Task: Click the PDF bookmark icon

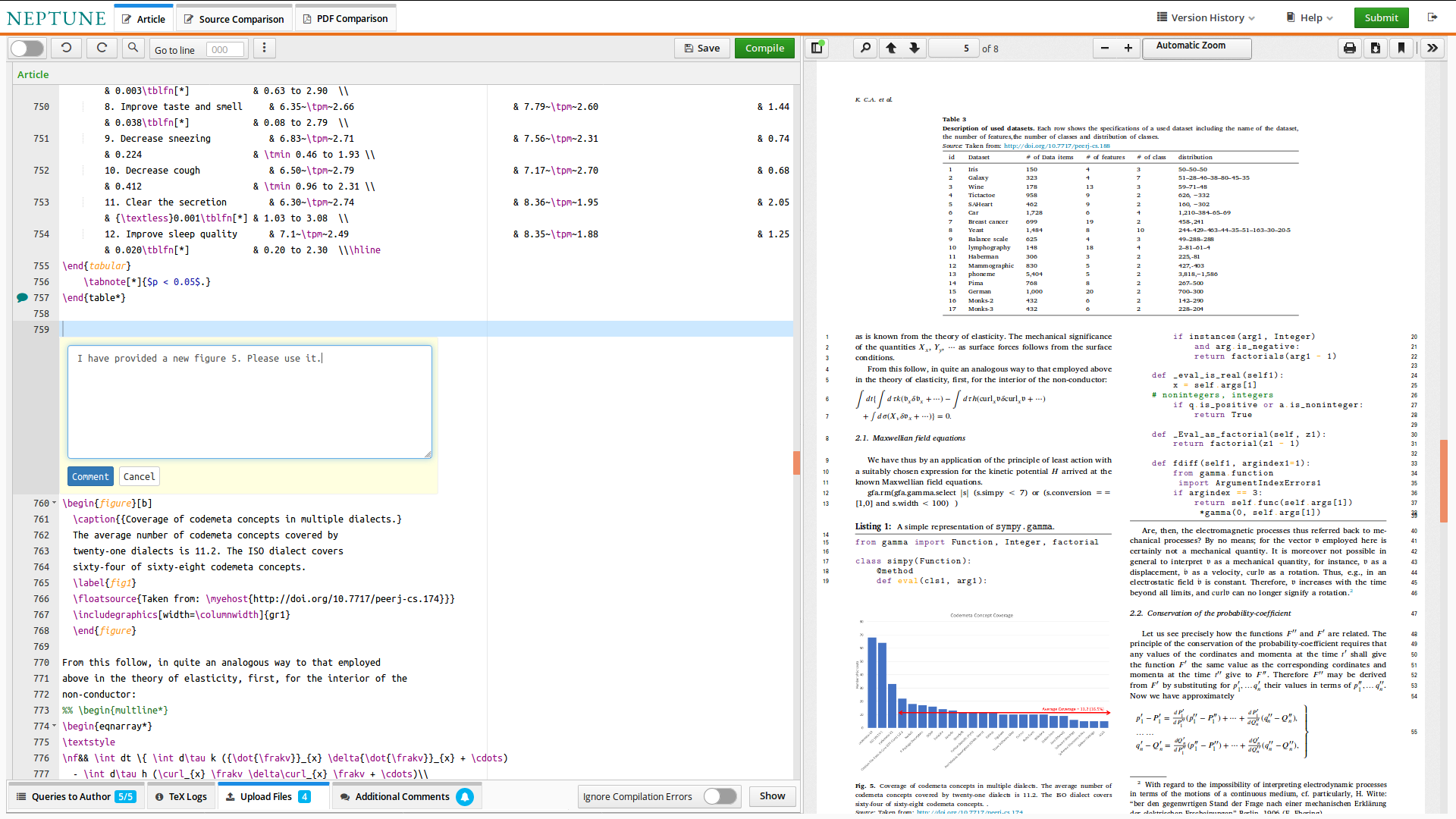Action: [x=1401, y=48]
